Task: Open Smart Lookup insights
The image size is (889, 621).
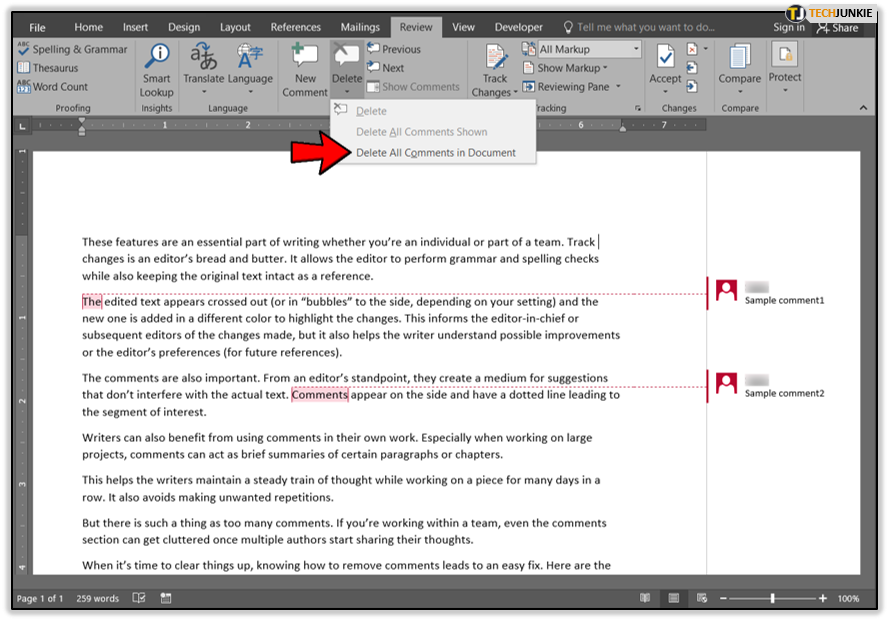Action: (156, 70)
